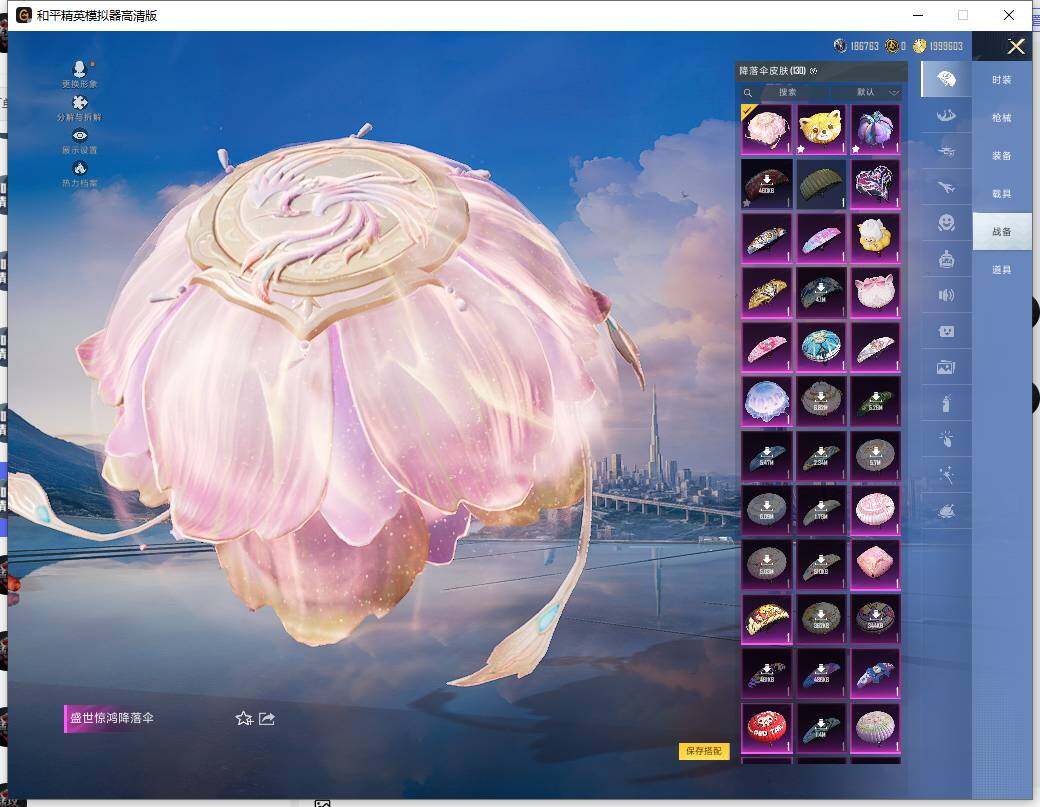Click the share icon beside the favorite star
This screenshot has height=807, width=1040.
[267, 718]
